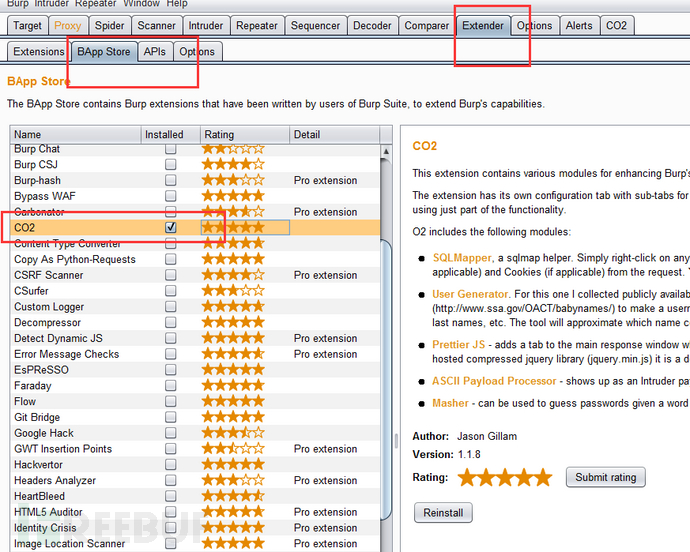690x552 pixels.
Task: Open the Spider tab
Action: coord(110,26)
